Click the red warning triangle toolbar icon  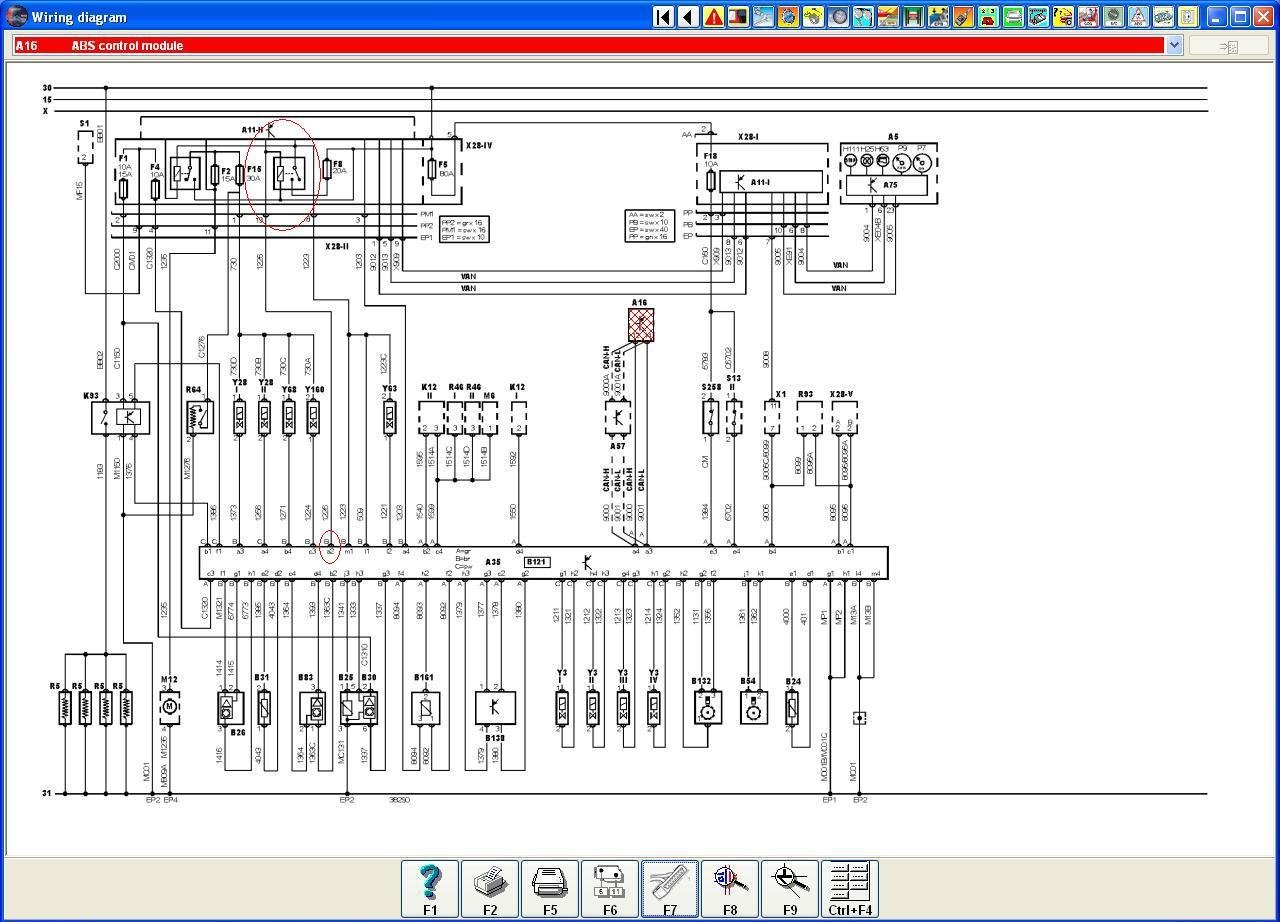point(713,17)
